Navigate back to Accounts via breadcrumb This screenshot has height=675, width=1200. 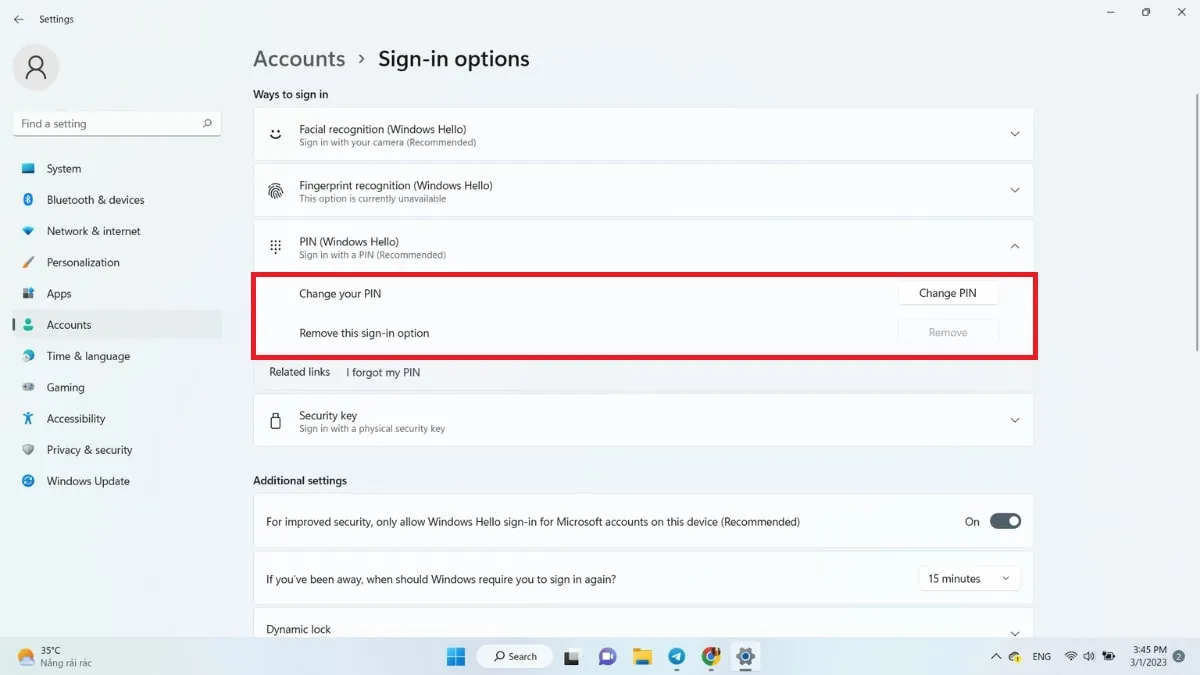pos(298,59)
